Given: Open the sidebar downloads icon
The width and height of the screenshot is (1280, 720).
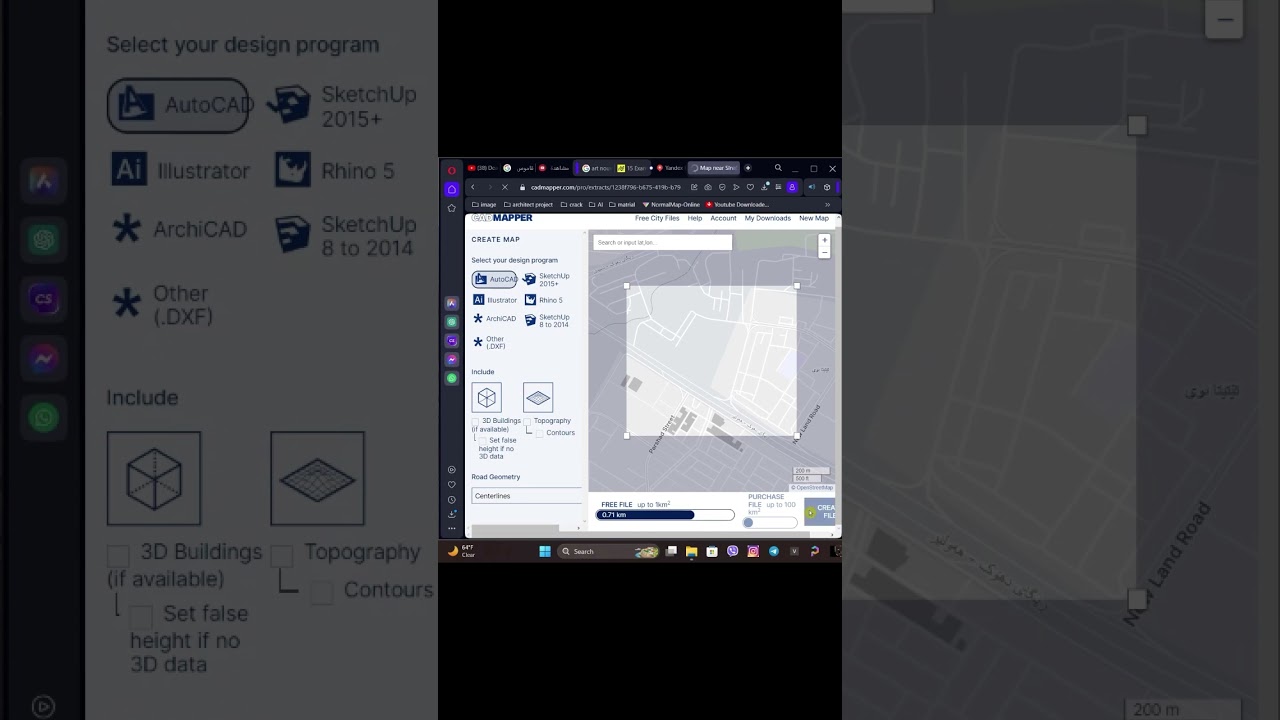Looking at the screenshot, I should (451, 514).
